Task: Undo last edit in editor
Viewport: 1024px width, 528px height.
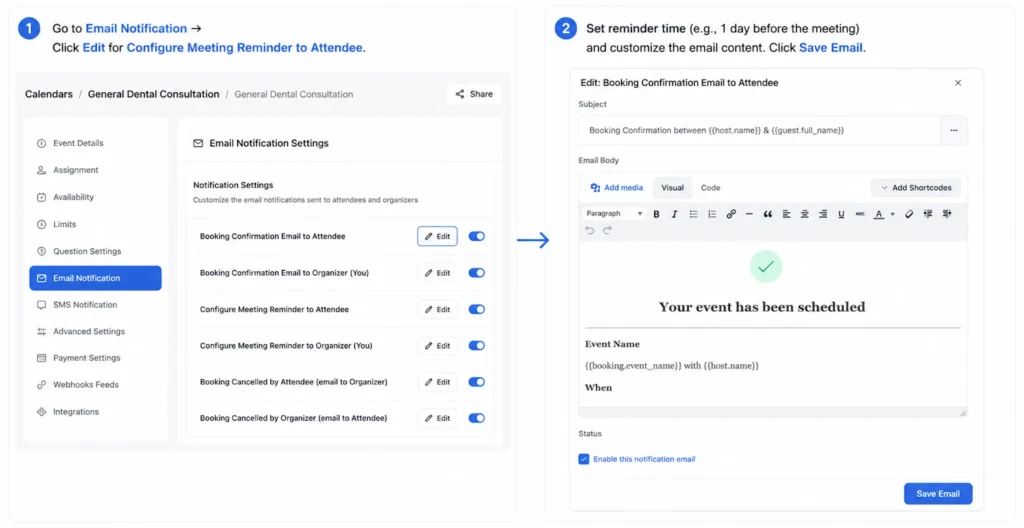Action: click(590, 230)
